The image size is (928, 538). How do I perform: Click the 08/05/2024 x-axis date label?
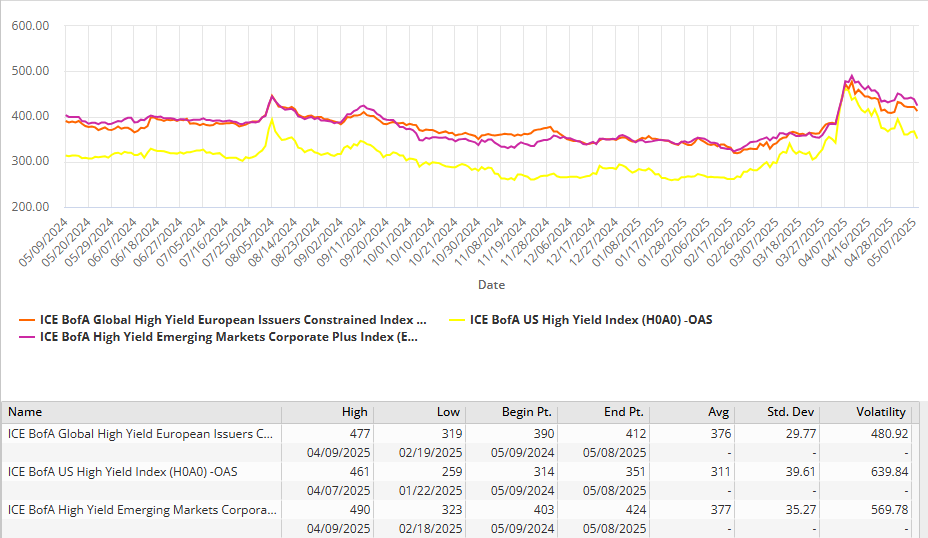250,243
